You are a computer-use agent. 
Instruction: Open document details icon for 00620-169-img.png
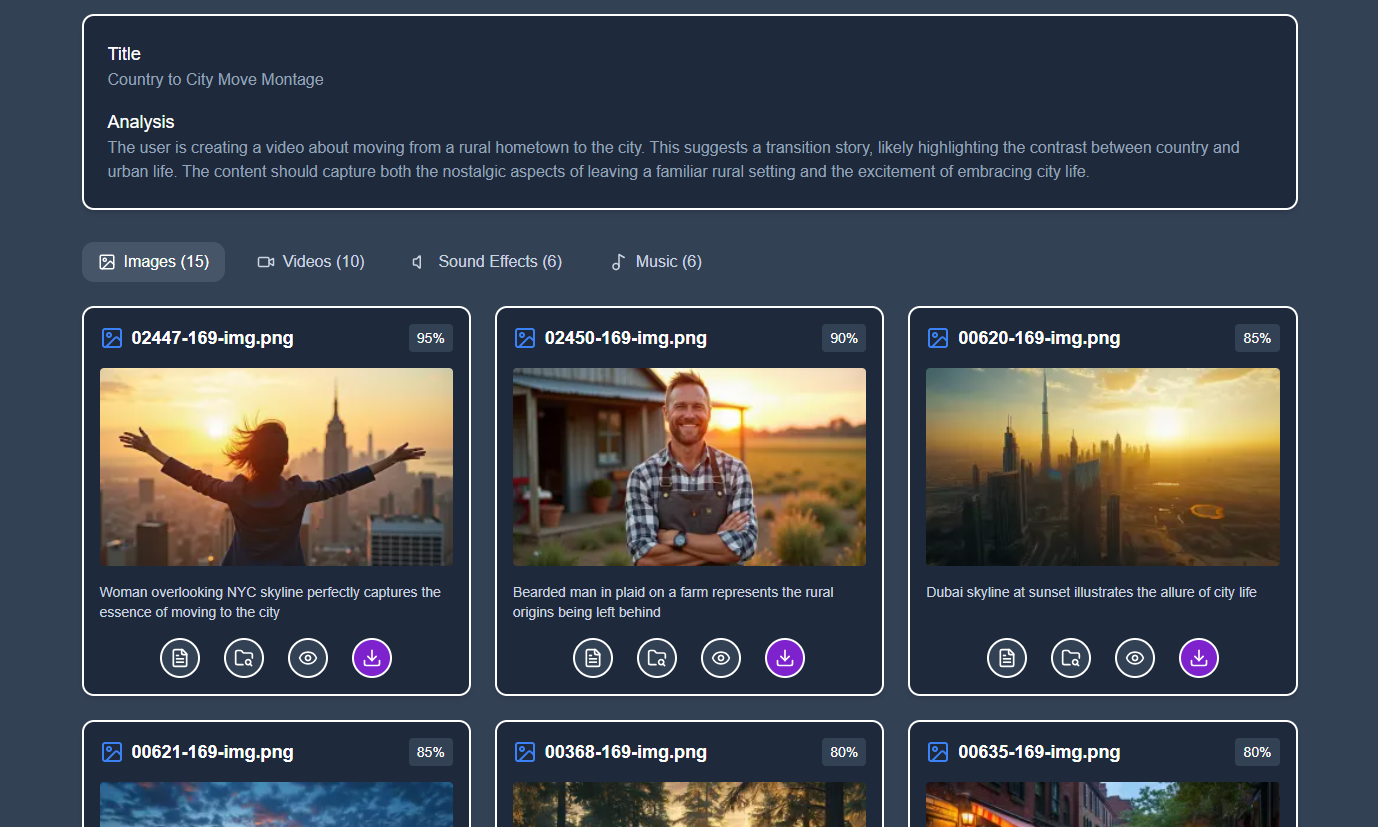[x=1007, y=658]
